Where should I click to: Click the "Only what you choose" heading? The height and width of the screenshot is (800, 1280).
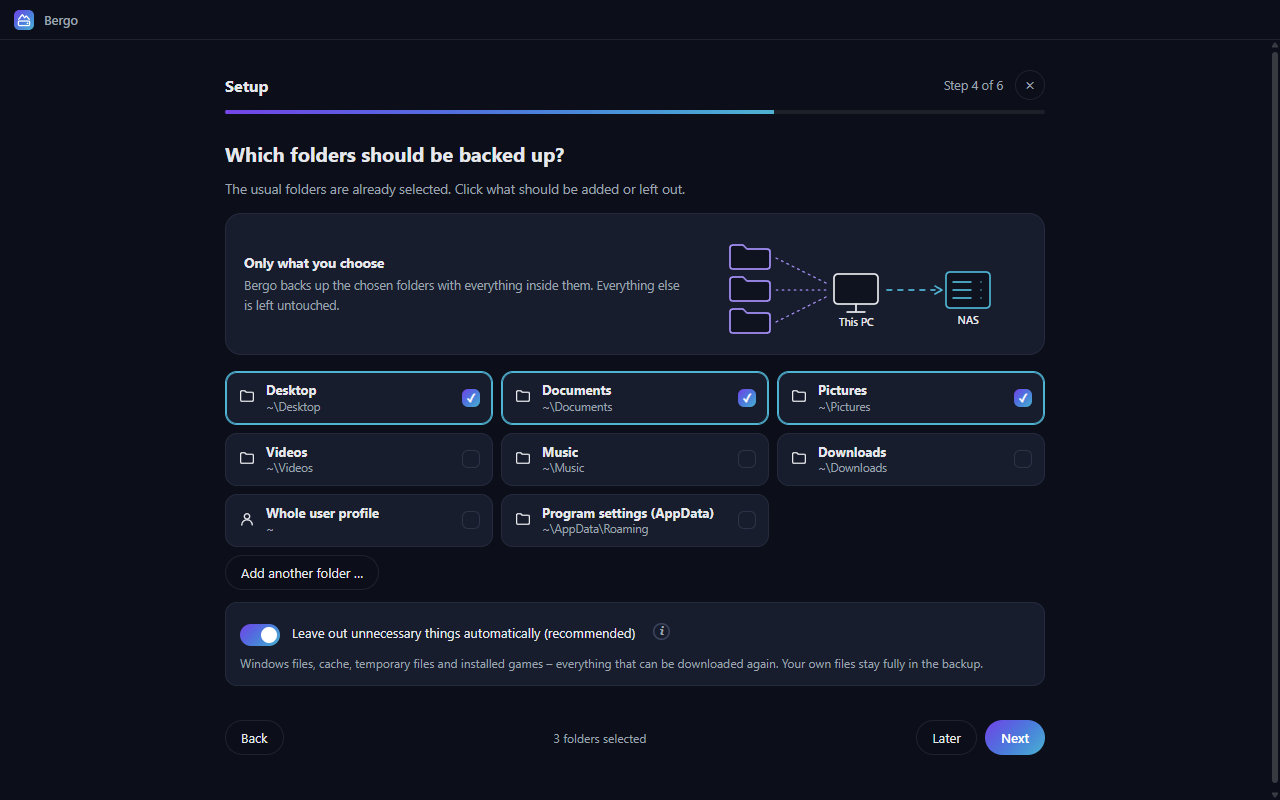pyautogui.click(x=314, y=263)
